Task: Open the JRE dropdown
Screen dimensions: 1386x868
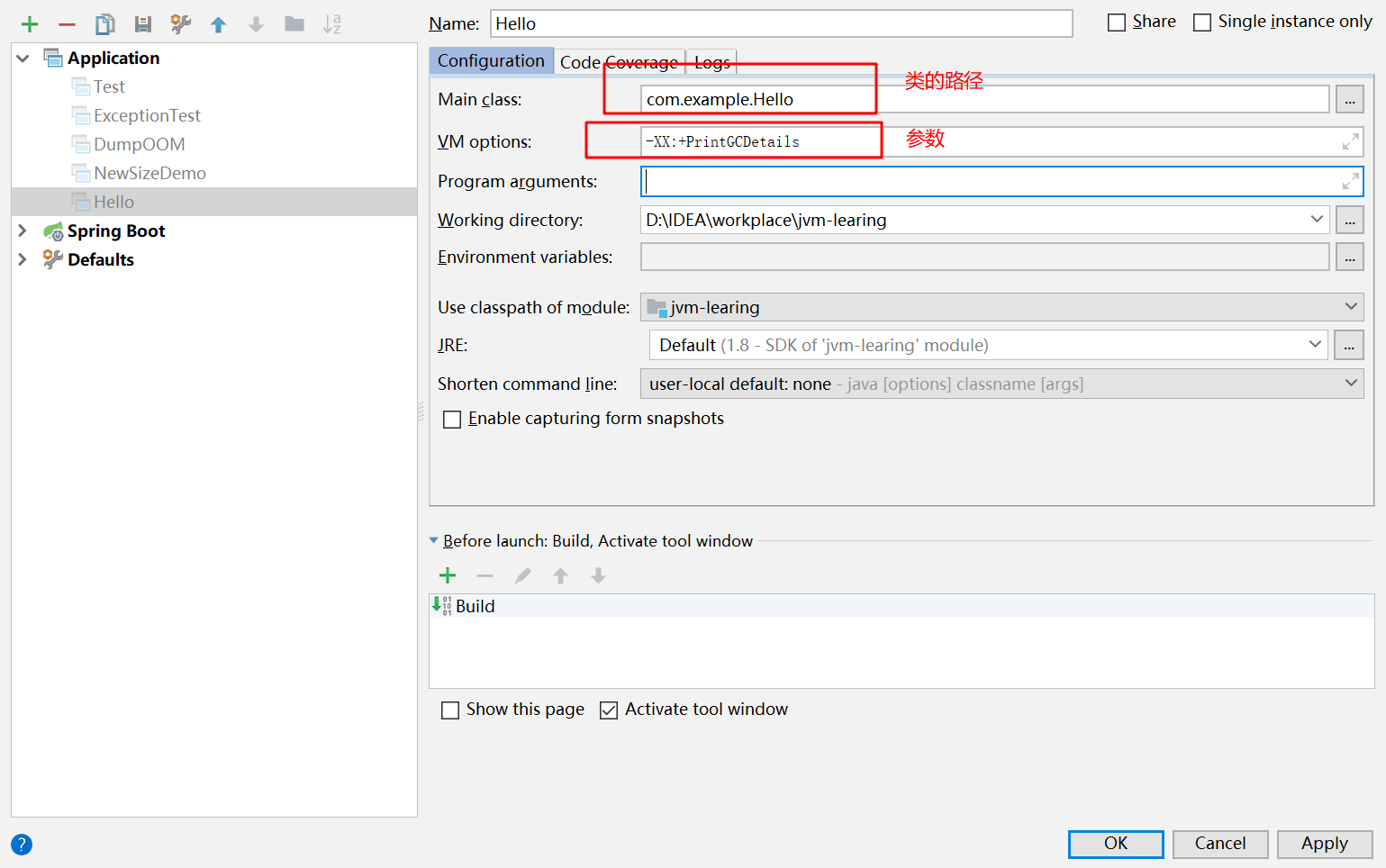Action: 1315,344
